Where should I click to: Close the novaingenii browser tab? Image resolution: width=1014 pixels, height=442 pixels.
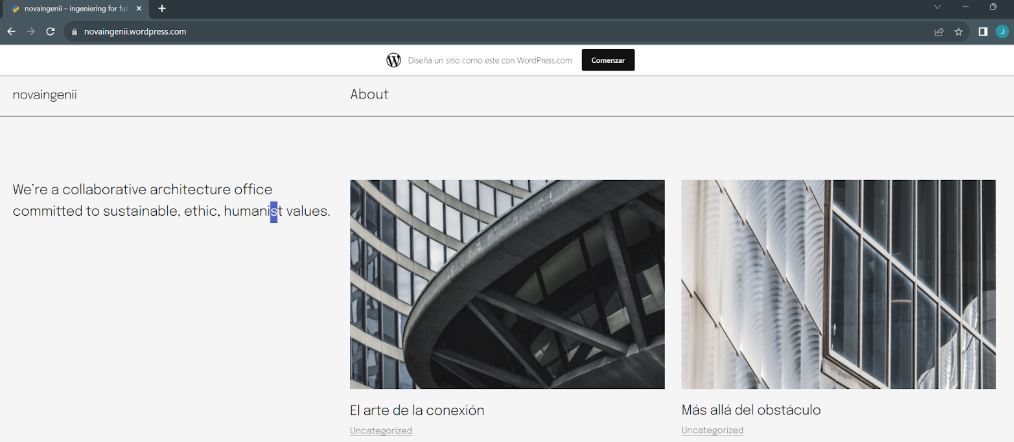tap(141, 8)
